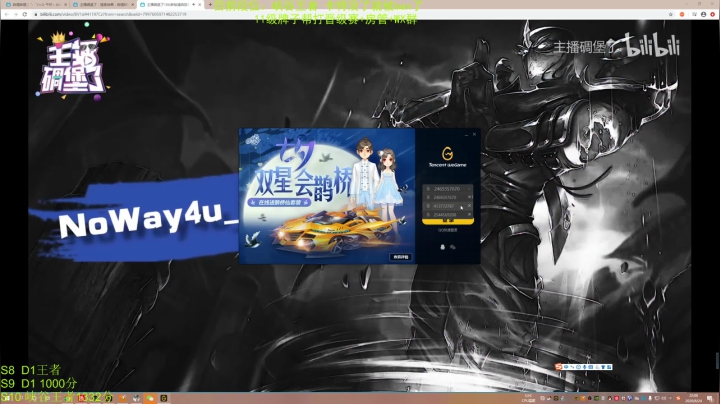Open the details button on the Qixi banner
Viewport: 720px width, 404px height.
click(x=401, y=257)
